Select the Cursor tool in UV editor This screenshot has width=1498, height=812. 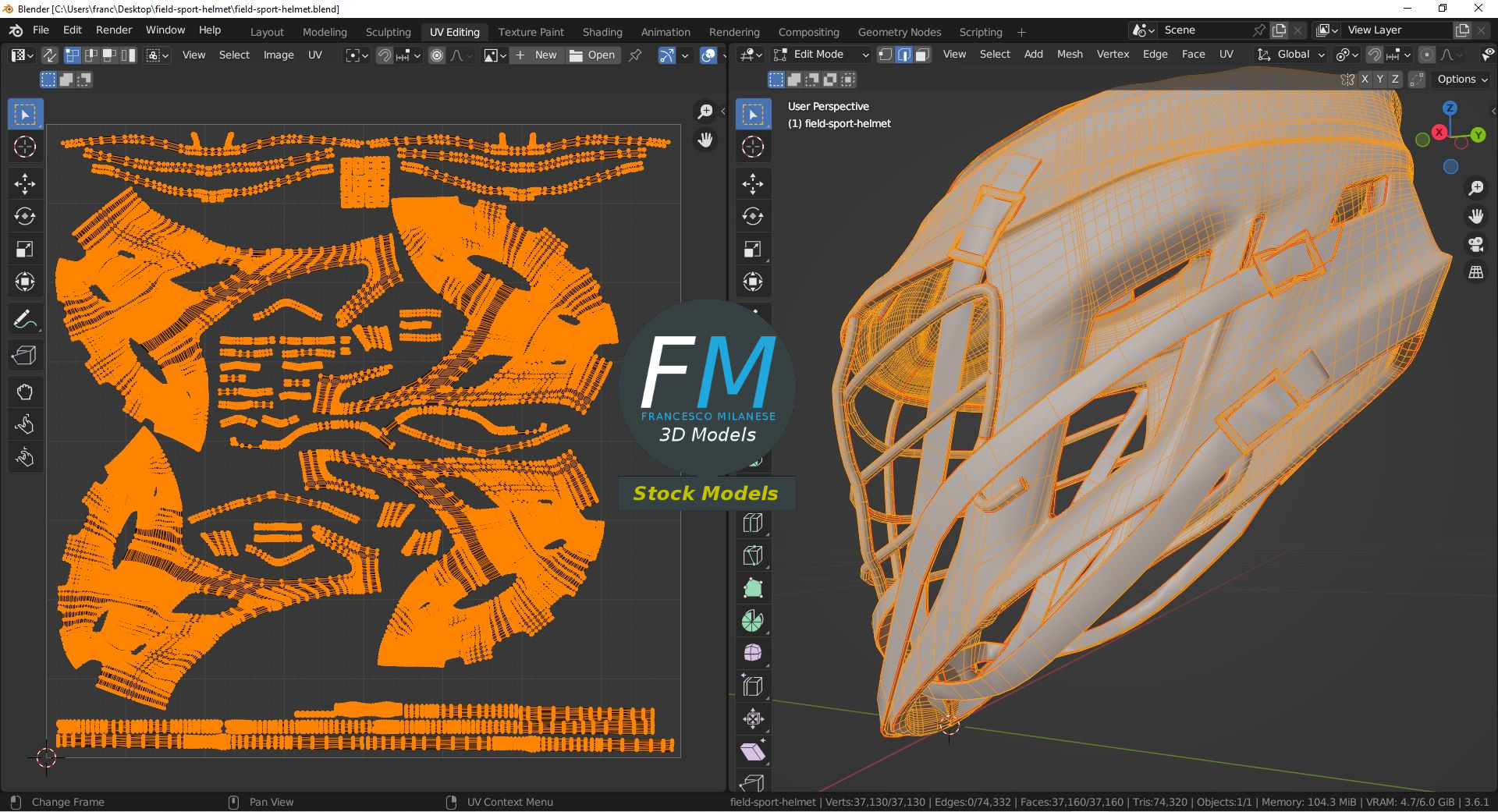[x=25, y=147]
